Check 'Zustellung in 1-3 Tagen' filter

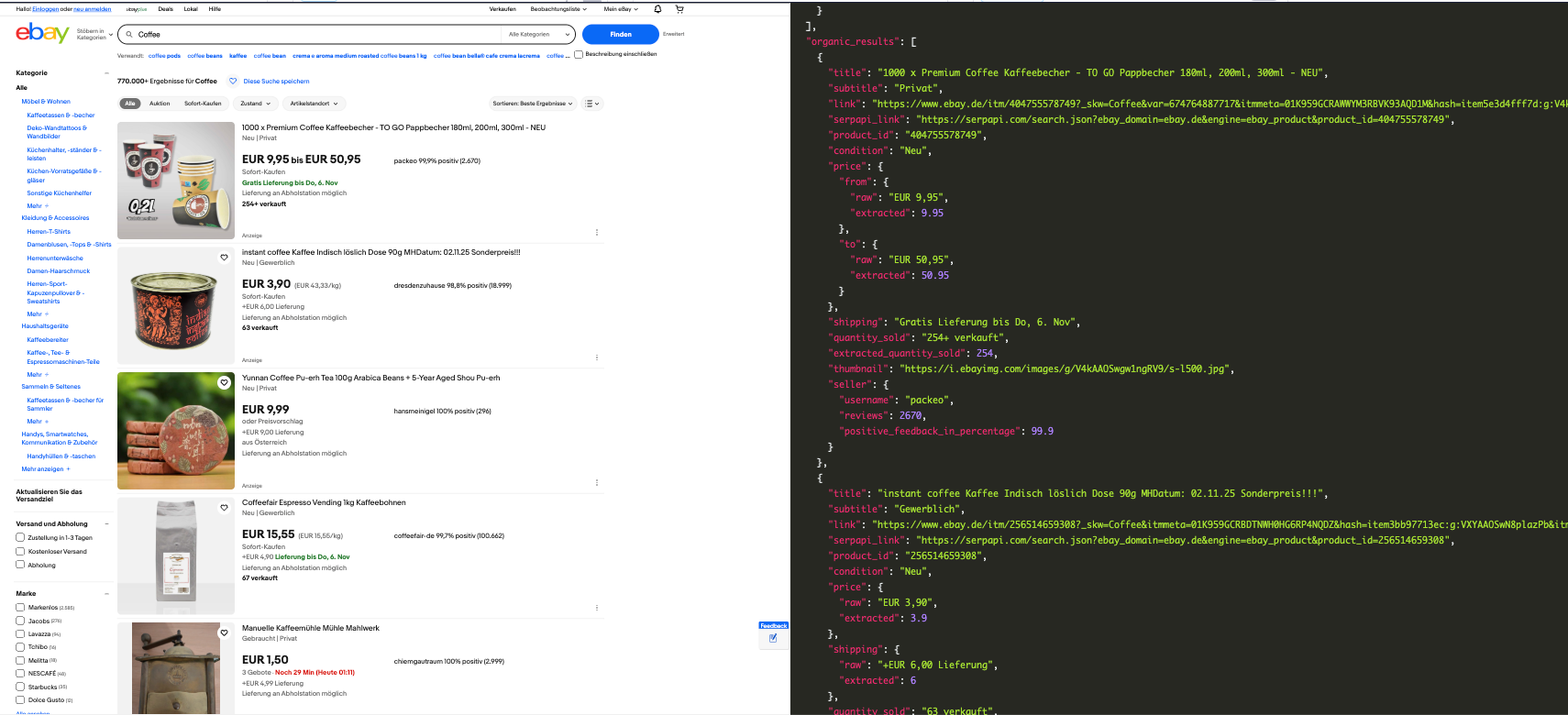pos(20,538)
